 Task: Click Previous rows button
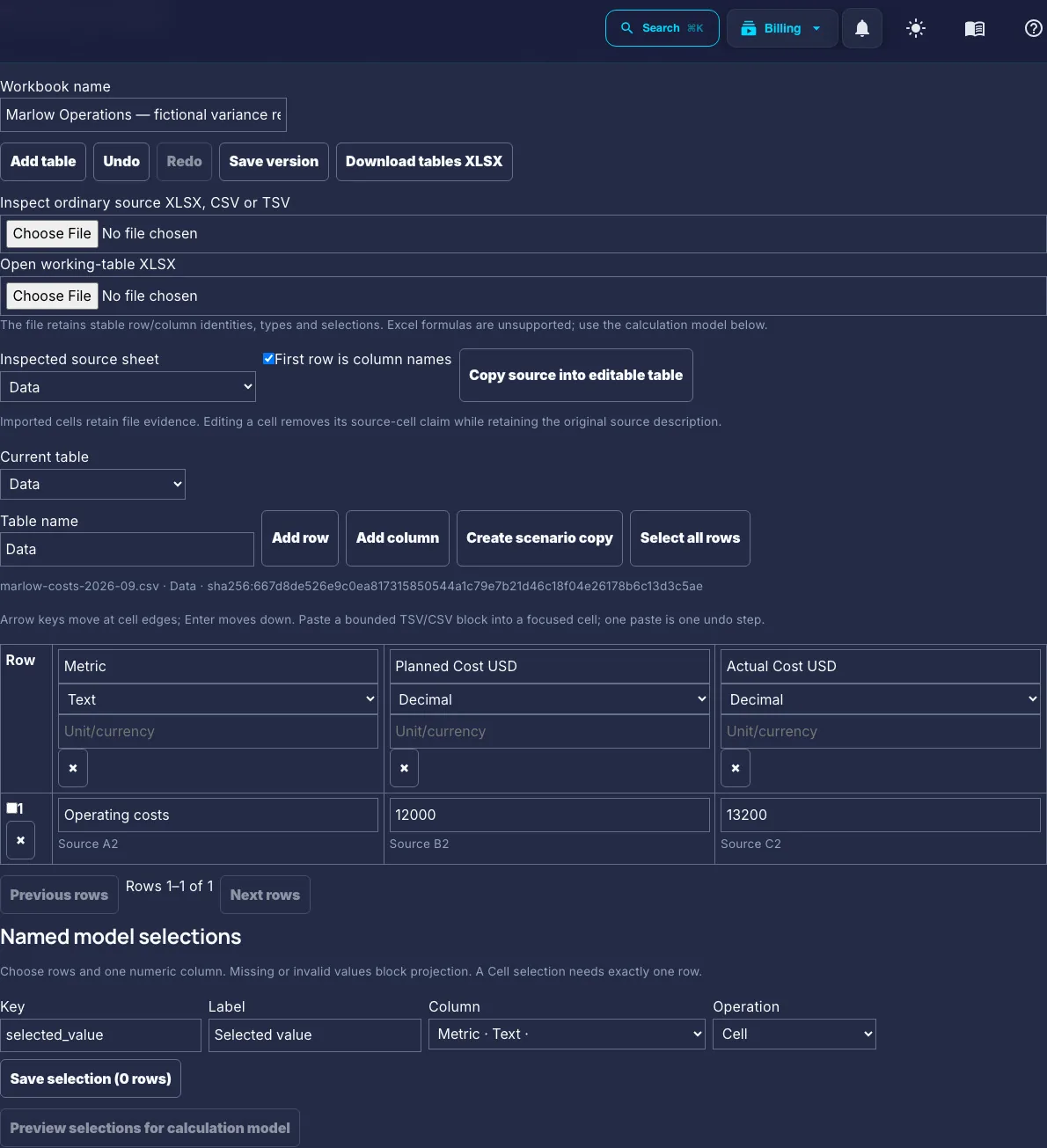pyautogui.click(x=59, y=895)
